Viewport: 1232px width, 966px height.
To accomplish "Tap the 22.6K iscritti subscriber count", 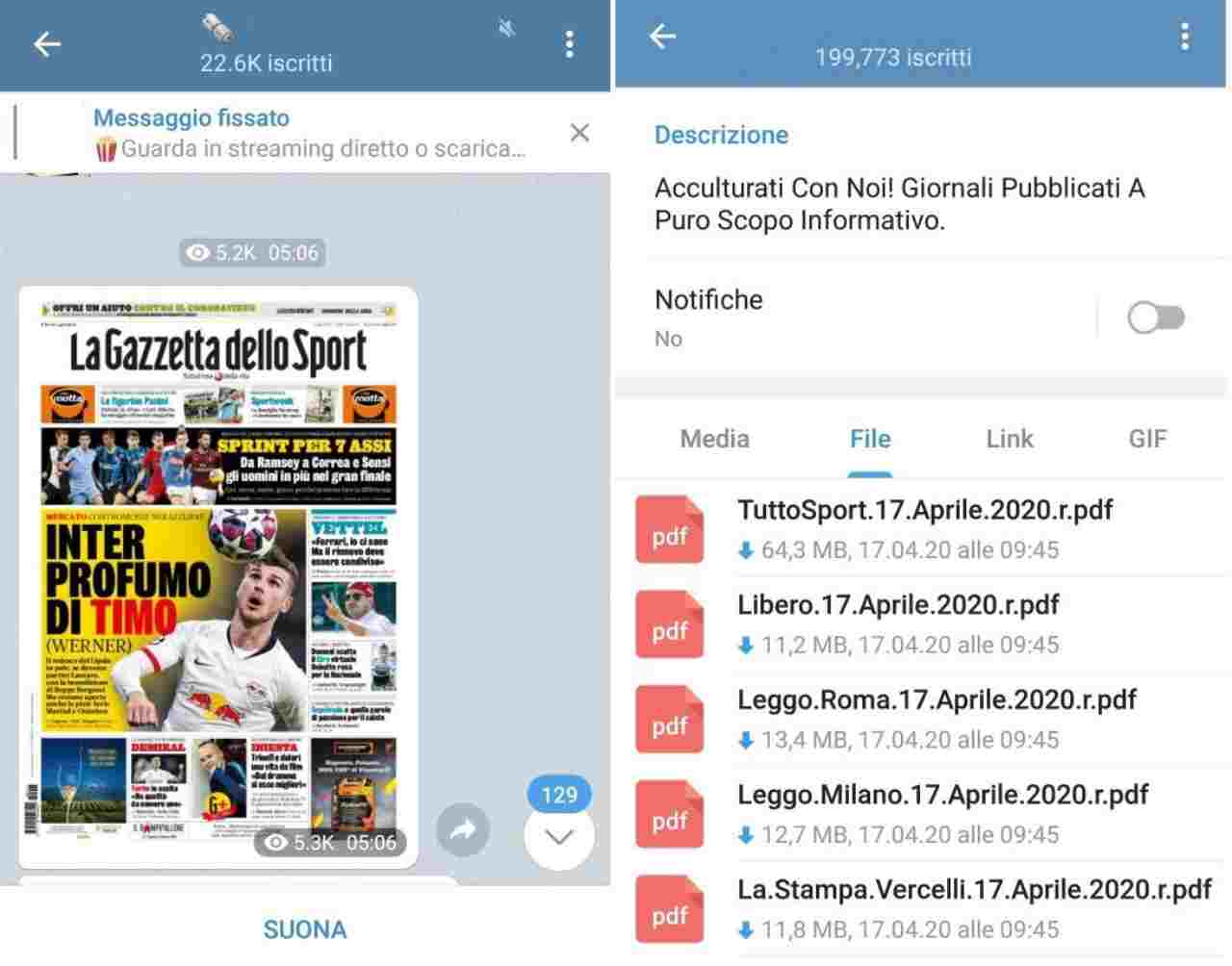I will [266, 64].
